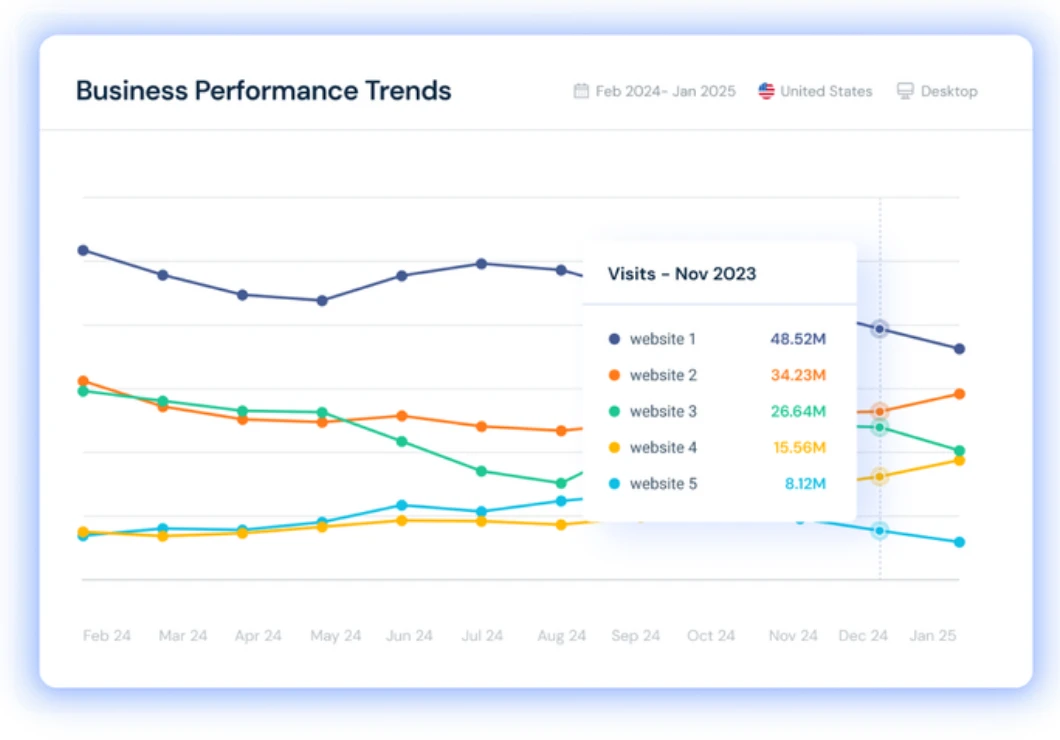Viewport: 1060px width, 740px height.
Task: Click the United States flag icon
Action: click(766, 91)
